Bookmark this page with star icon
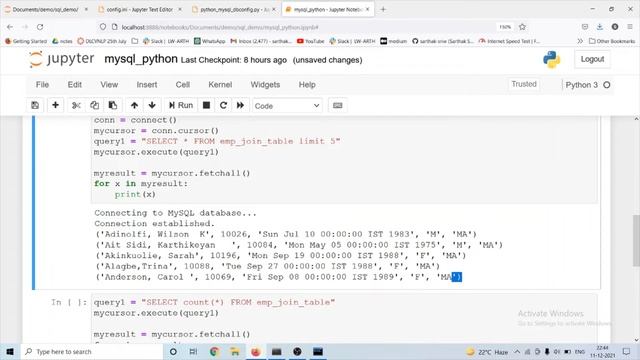Screen dimensions: 640x360 (x=522, y=27)
